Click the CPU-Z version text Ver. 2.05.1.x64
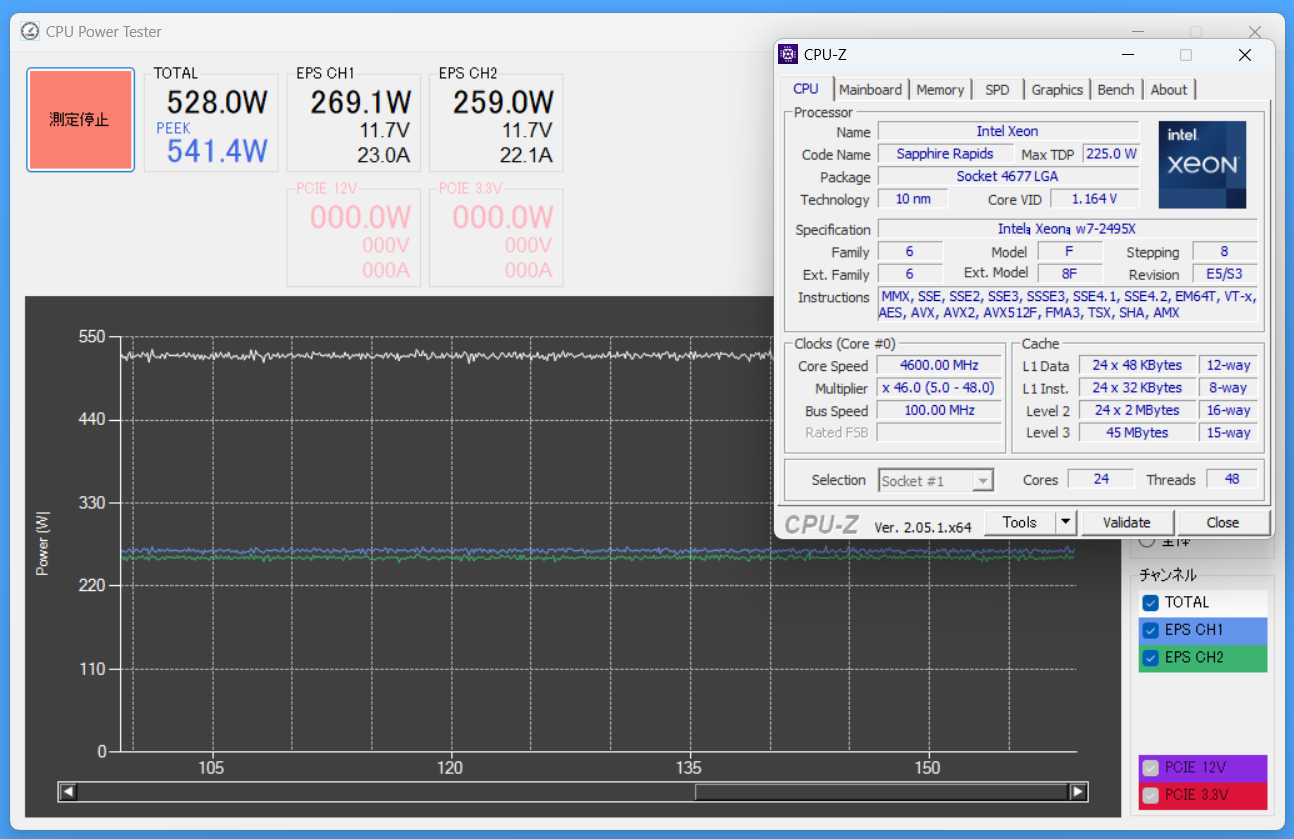The height and width of the screenshot is (839, 1294). point(923,527)
